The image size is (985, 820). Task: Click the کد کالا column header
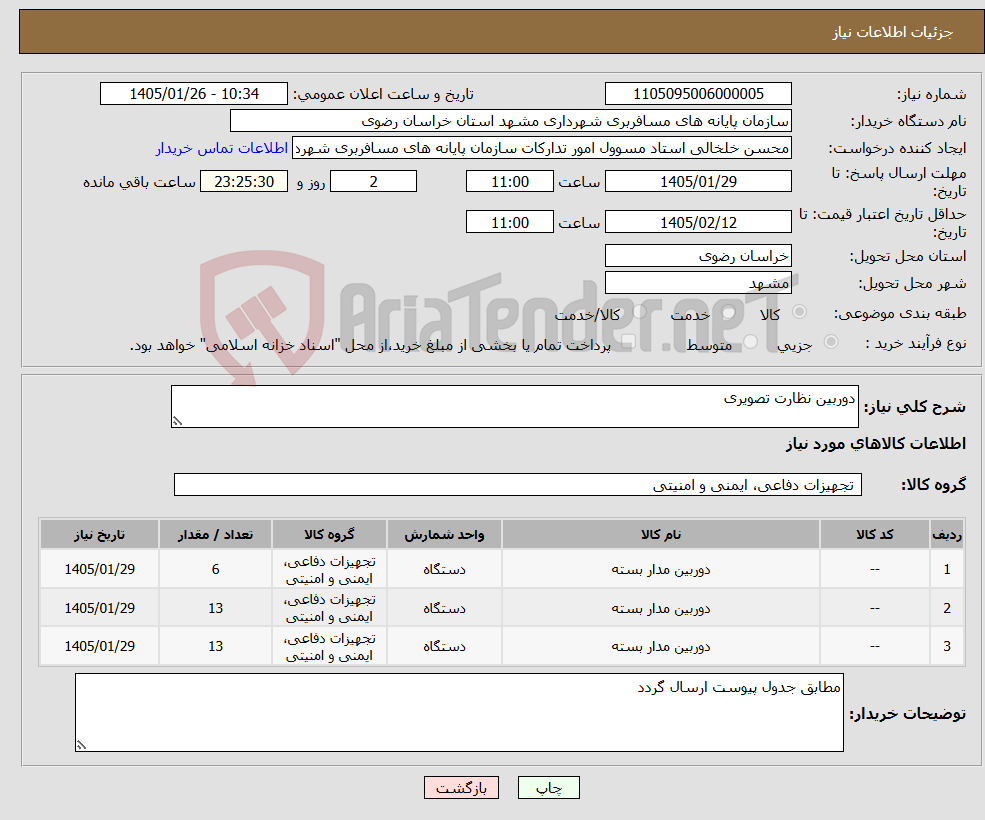(x=875, y=534)
